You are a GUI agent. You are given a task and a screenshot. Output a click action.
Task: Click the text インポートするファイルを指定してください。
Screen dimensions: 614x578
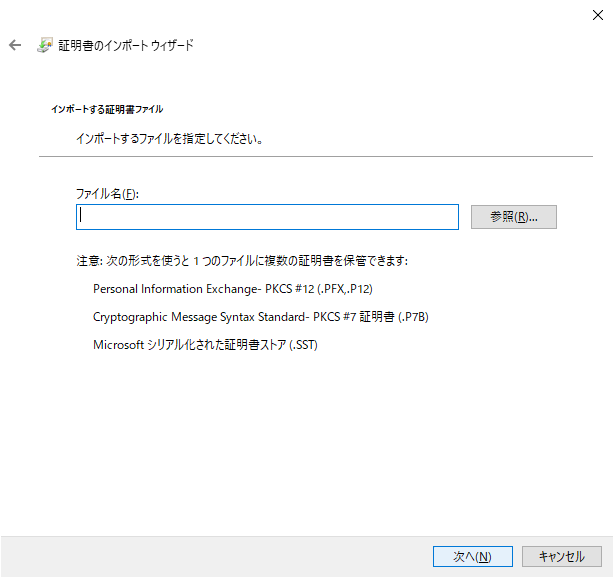click(170, 139)
